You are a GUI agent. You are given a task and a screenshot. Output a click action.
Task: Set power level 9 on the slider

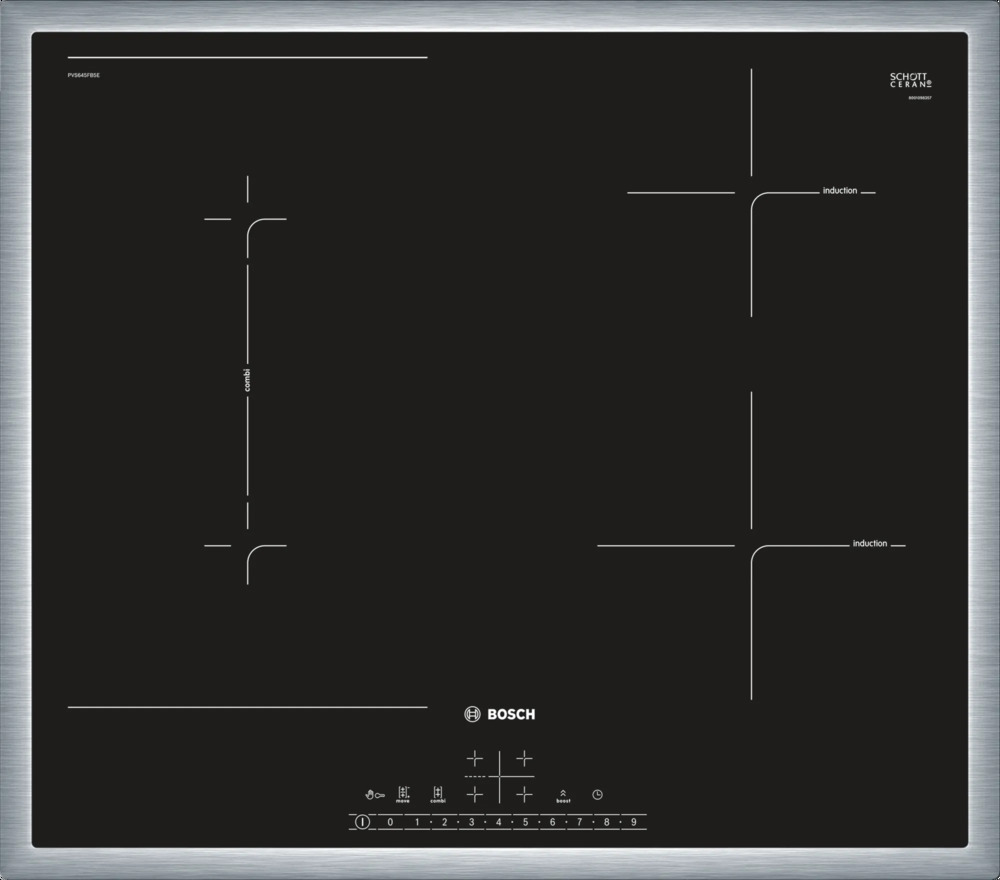(633, 822)
